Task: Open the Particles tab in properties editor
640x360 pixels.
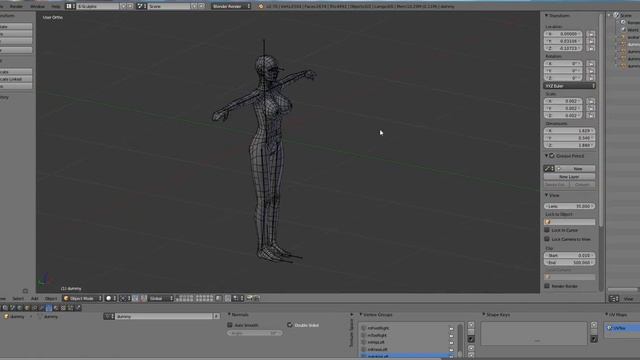Action: 71,308
